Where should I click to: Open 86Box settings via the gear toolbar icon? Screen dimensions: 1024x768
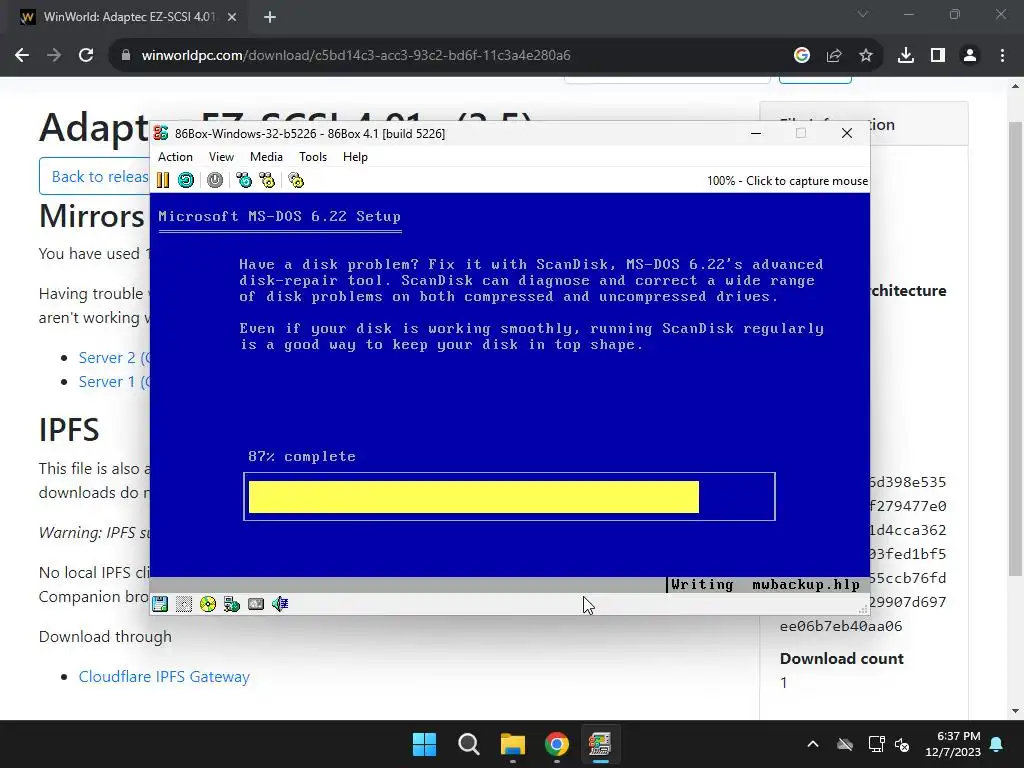coord(296,180)
